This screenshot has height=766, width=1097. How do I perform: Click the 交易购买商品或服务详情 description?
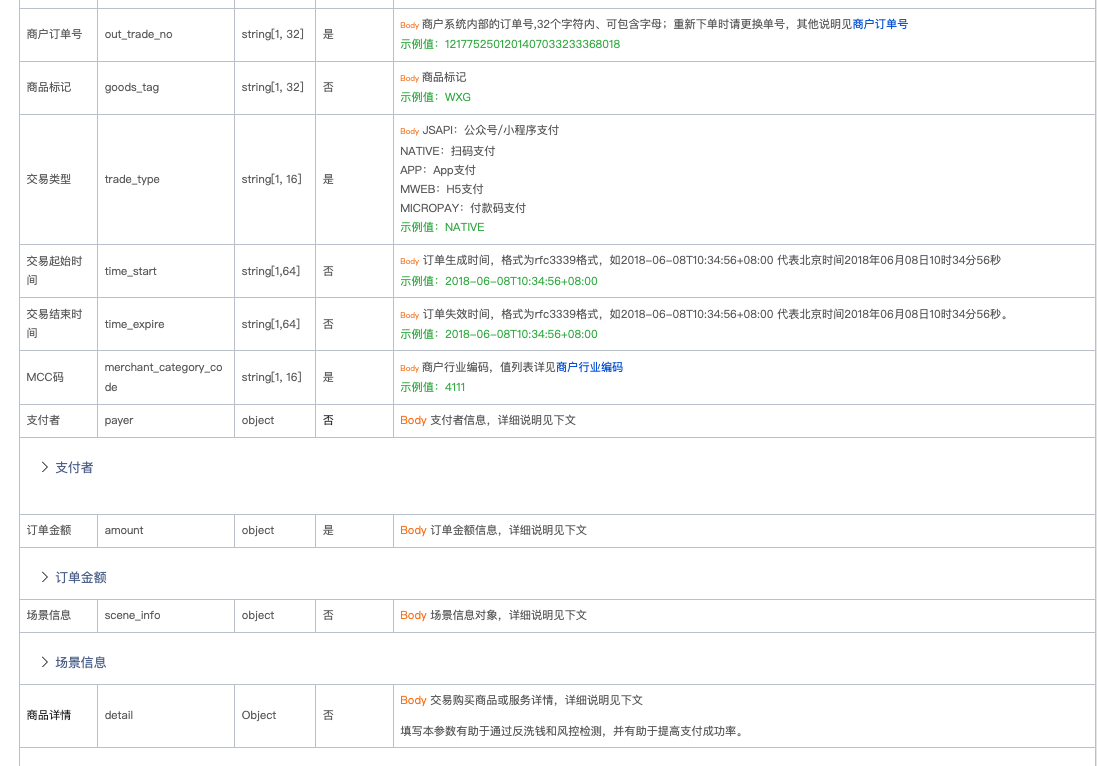537,700
